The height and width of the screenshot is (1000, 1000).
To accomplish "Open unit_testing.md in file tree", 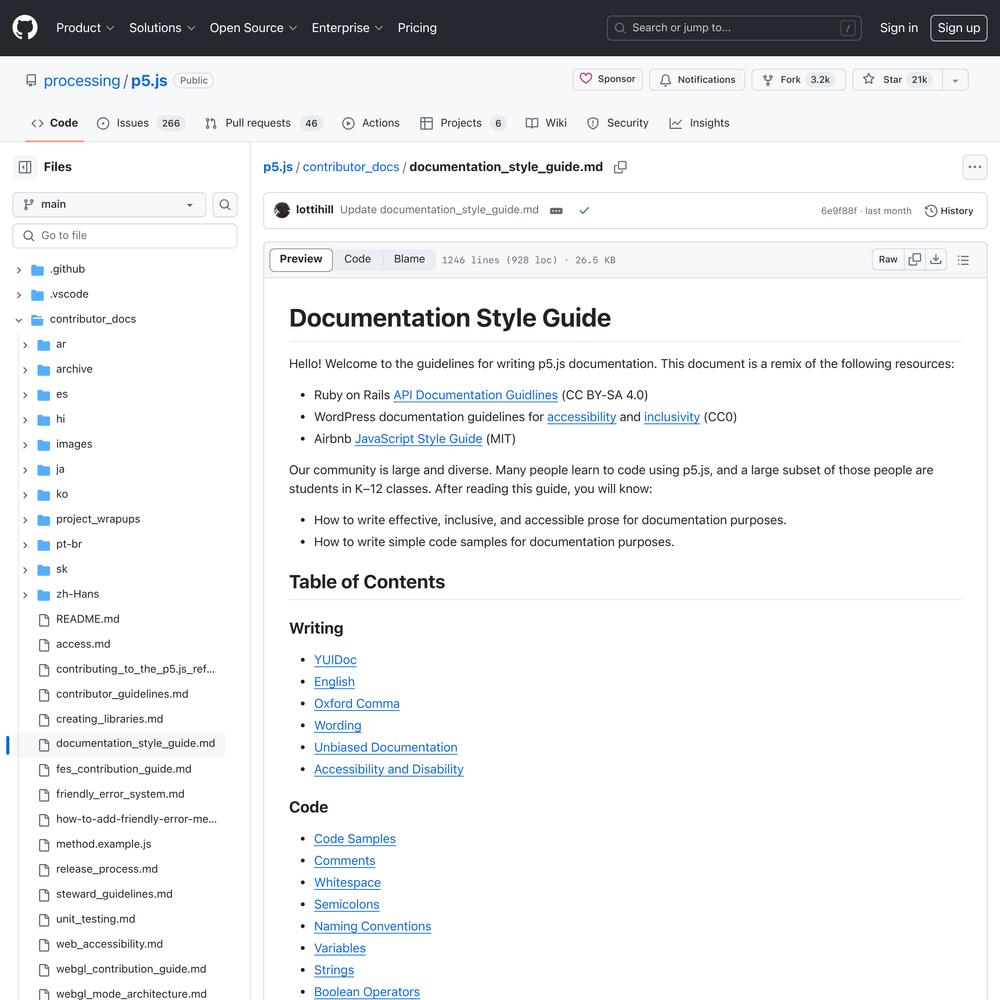I will 96,920.
